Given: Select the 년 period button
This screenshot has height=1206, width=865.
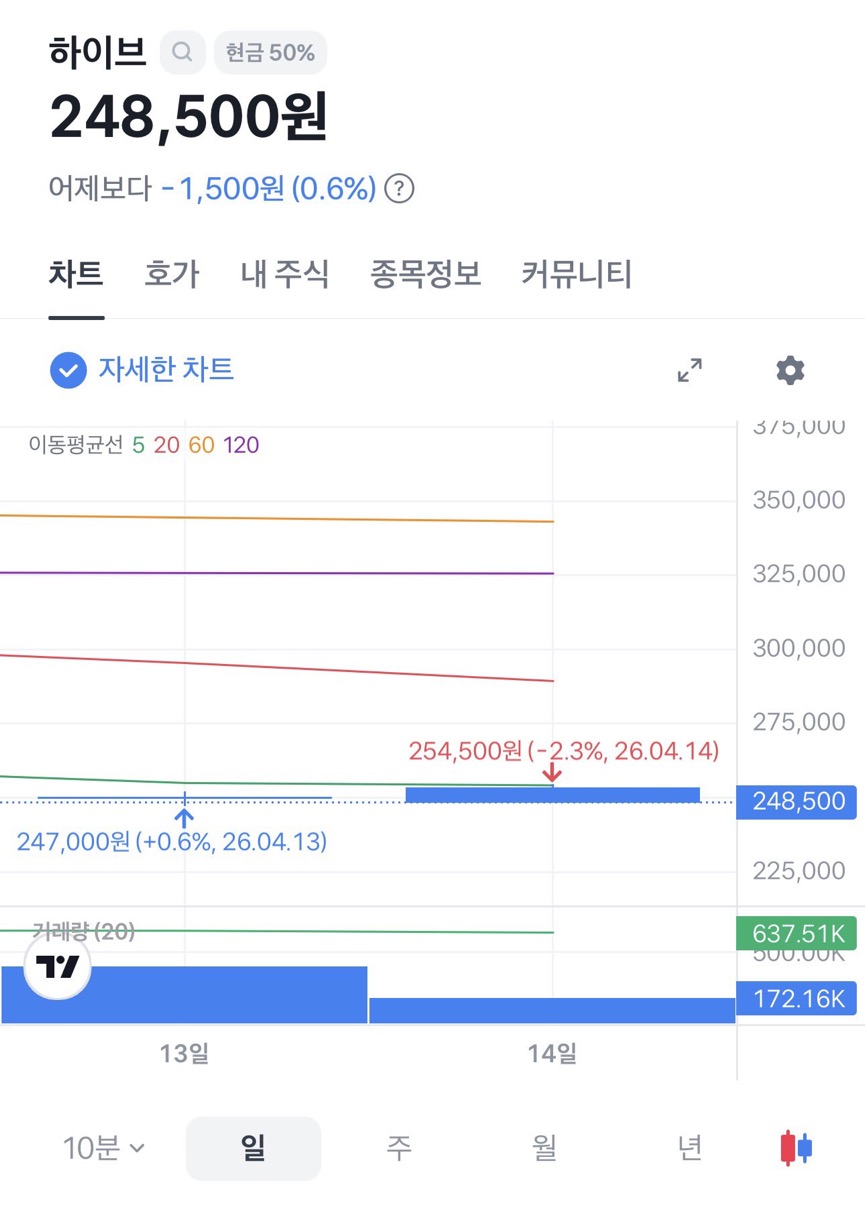Looking at the screenshot, I should tap(690, 1148).
